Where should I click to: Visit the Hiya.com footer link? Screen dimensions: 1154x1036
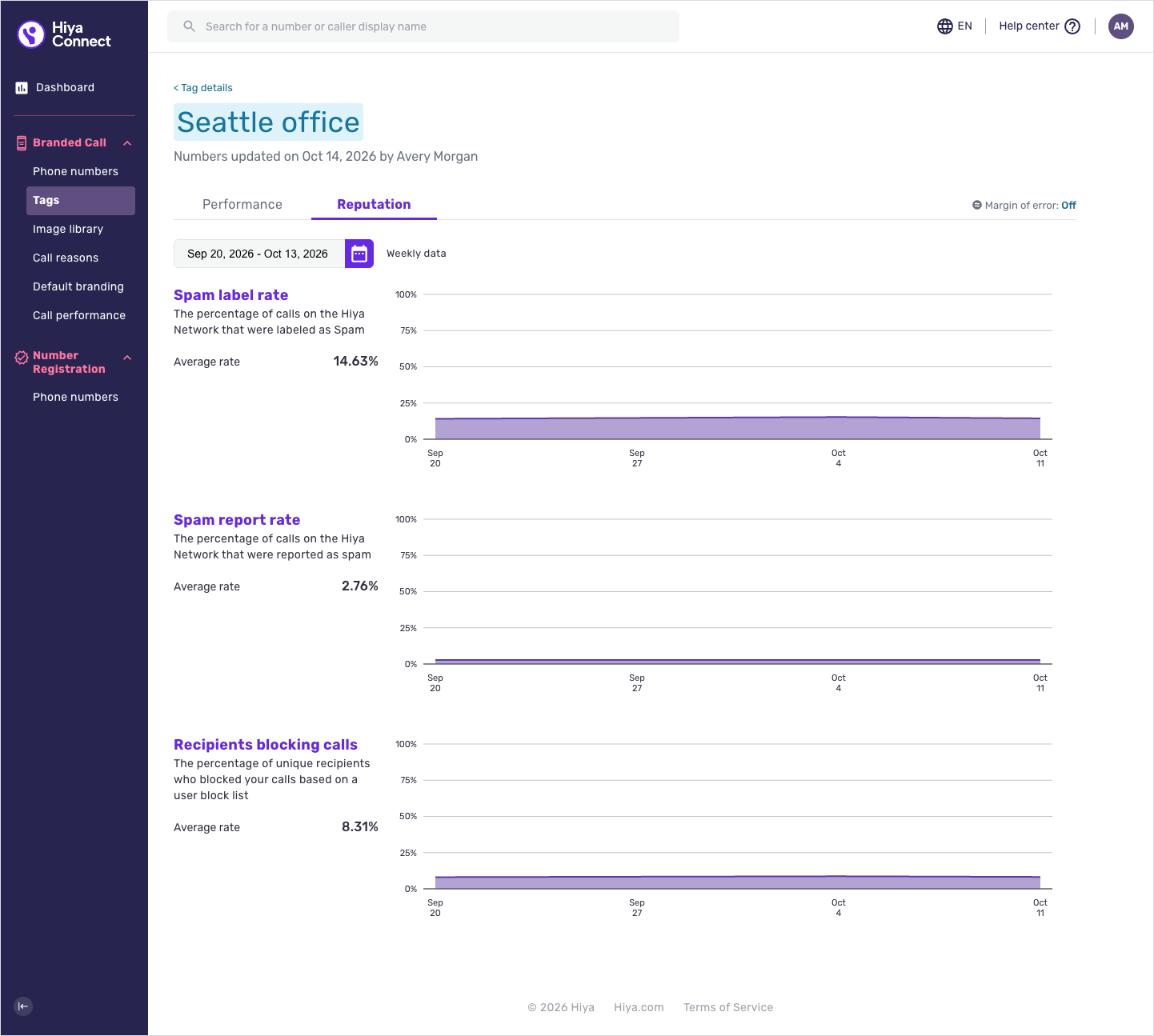click(x=639, y=1007)
